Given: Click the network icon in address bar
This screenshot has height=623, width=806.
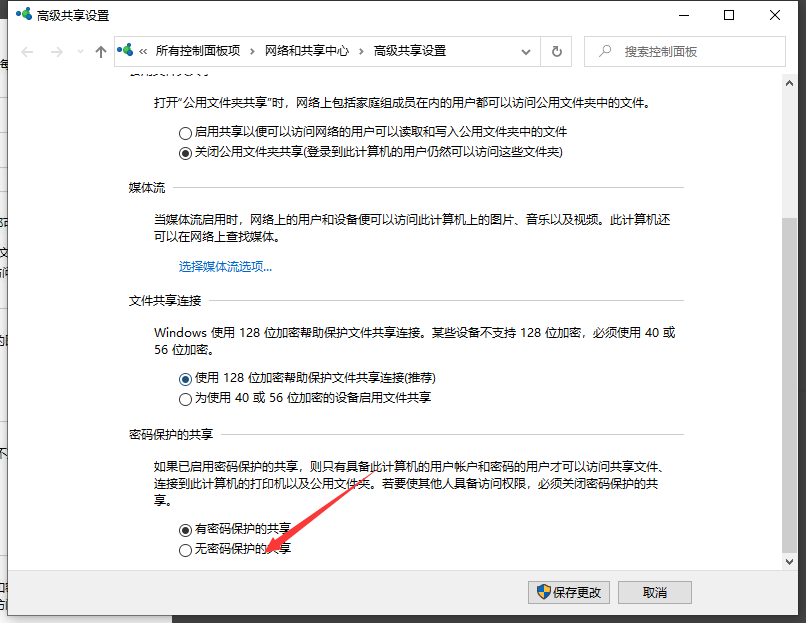Looking at the screenshot, I should [126, 51].
